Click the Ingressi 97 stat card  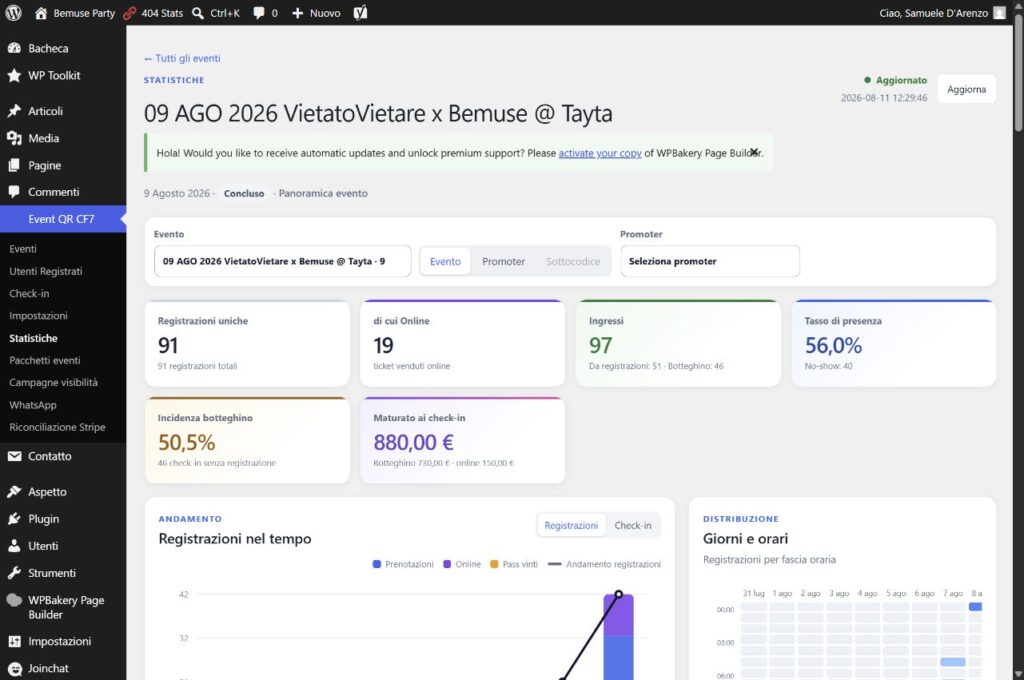pos(678,343)
